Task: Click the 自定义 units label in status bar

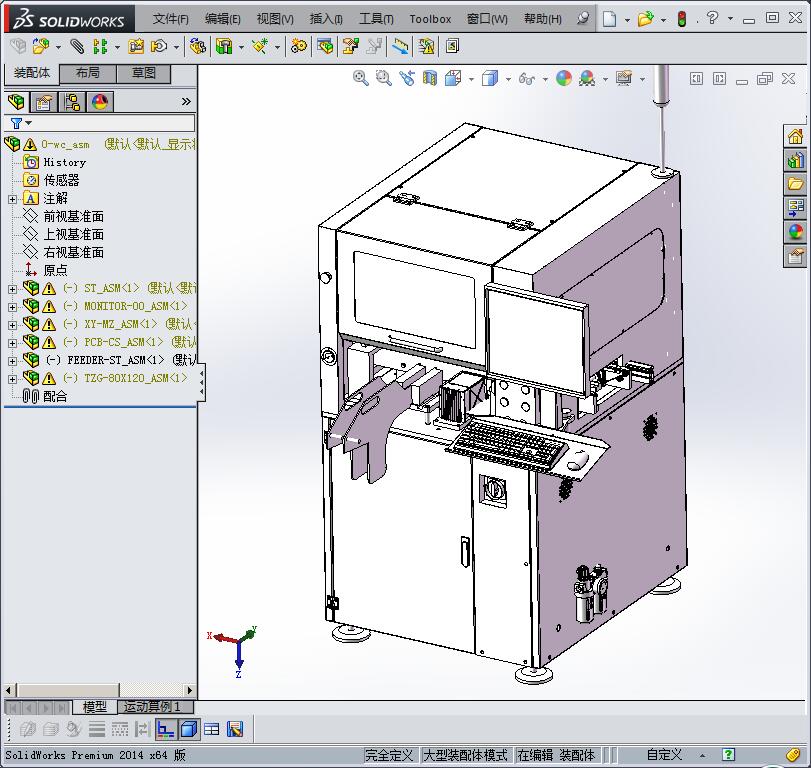Action: pos(664,756)
